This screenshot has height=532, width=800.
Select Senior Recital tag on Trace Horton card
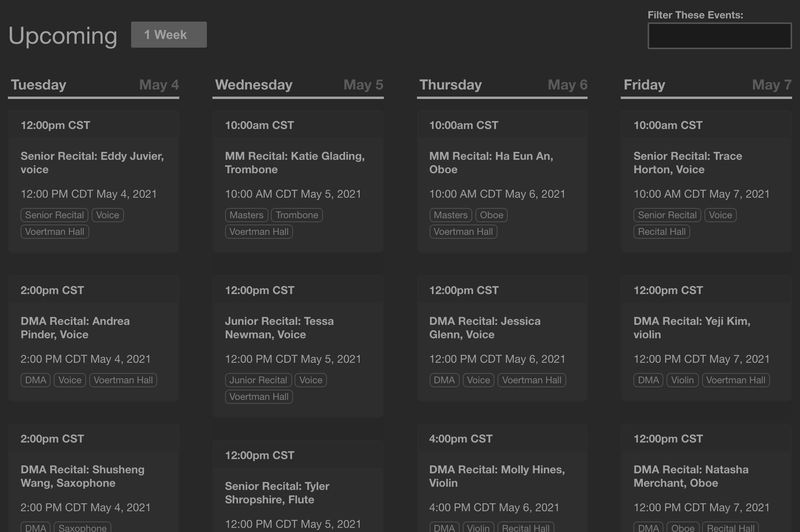[667, 215]
